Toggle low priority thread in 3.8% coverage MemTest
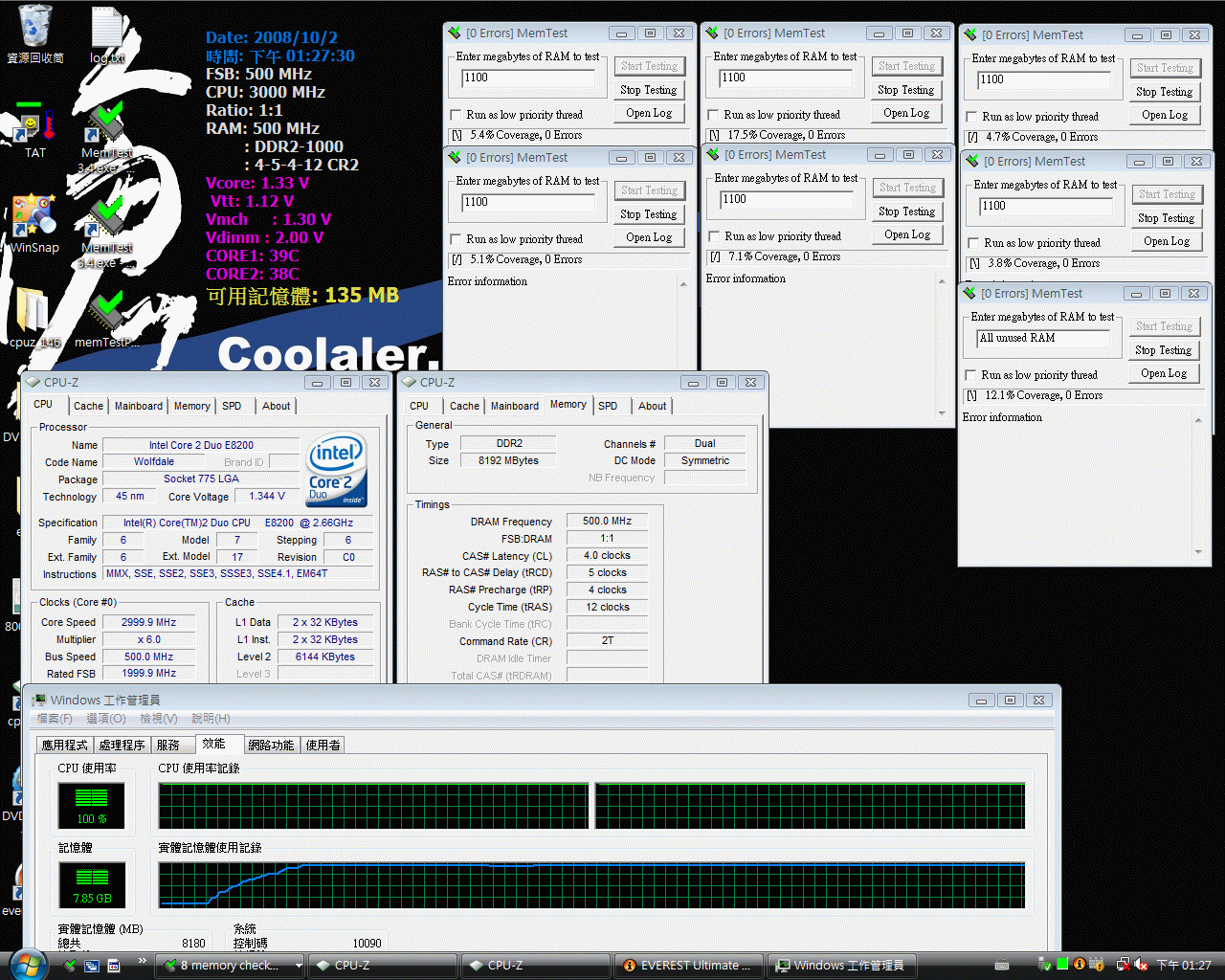The width and height of the screenshot is (1225, 980). 974,243
